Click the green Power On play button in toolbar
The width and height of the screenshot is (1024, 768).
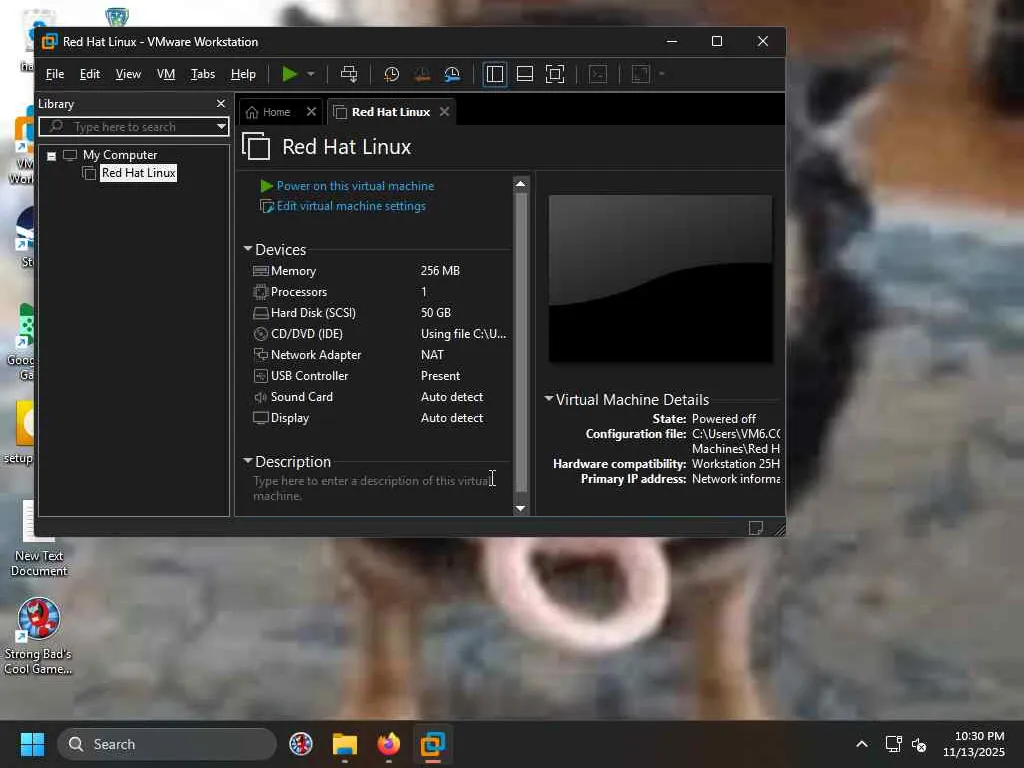tap(289, 74)
